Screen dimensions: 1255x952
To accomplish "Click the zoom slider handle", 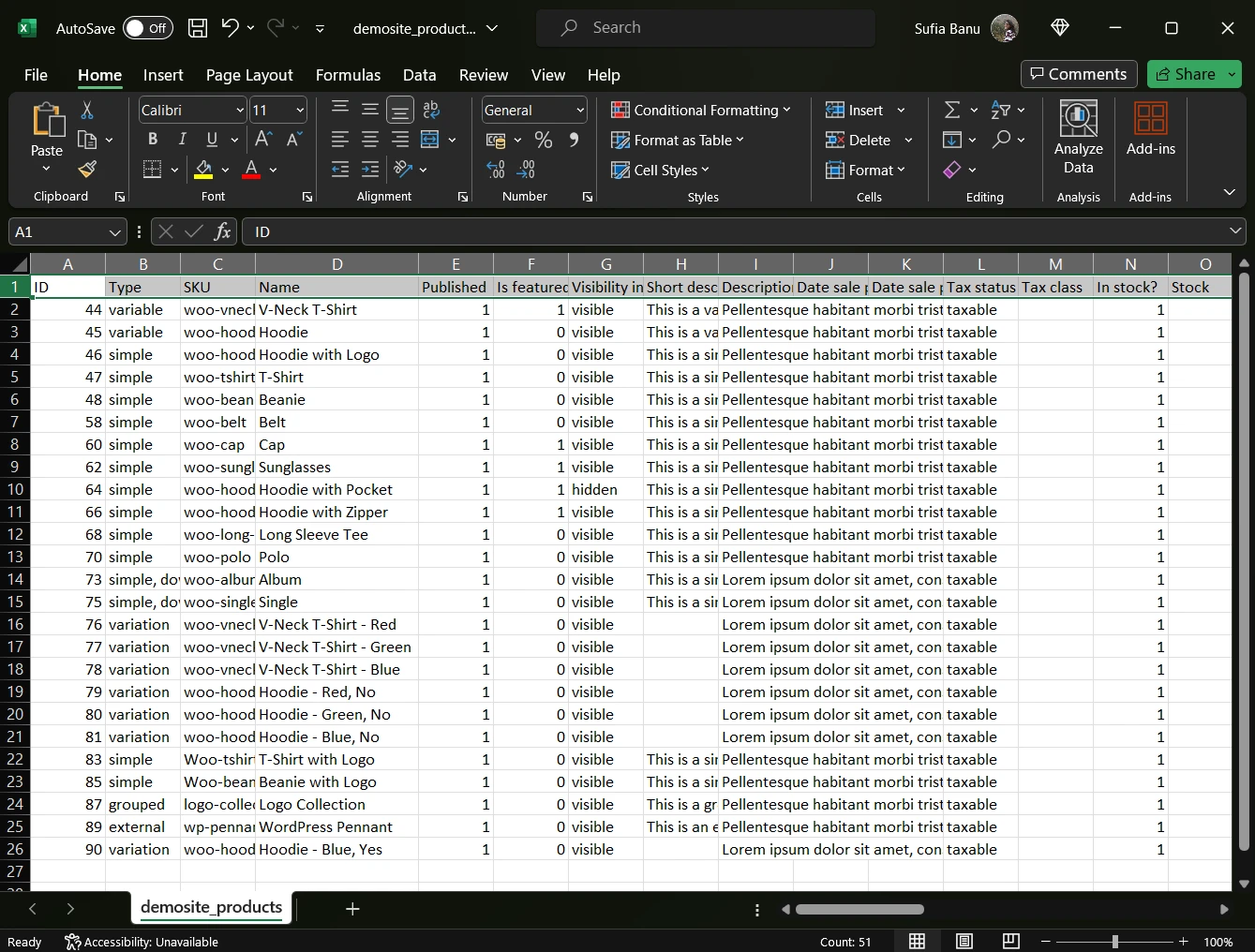I will coord(1114,941).
